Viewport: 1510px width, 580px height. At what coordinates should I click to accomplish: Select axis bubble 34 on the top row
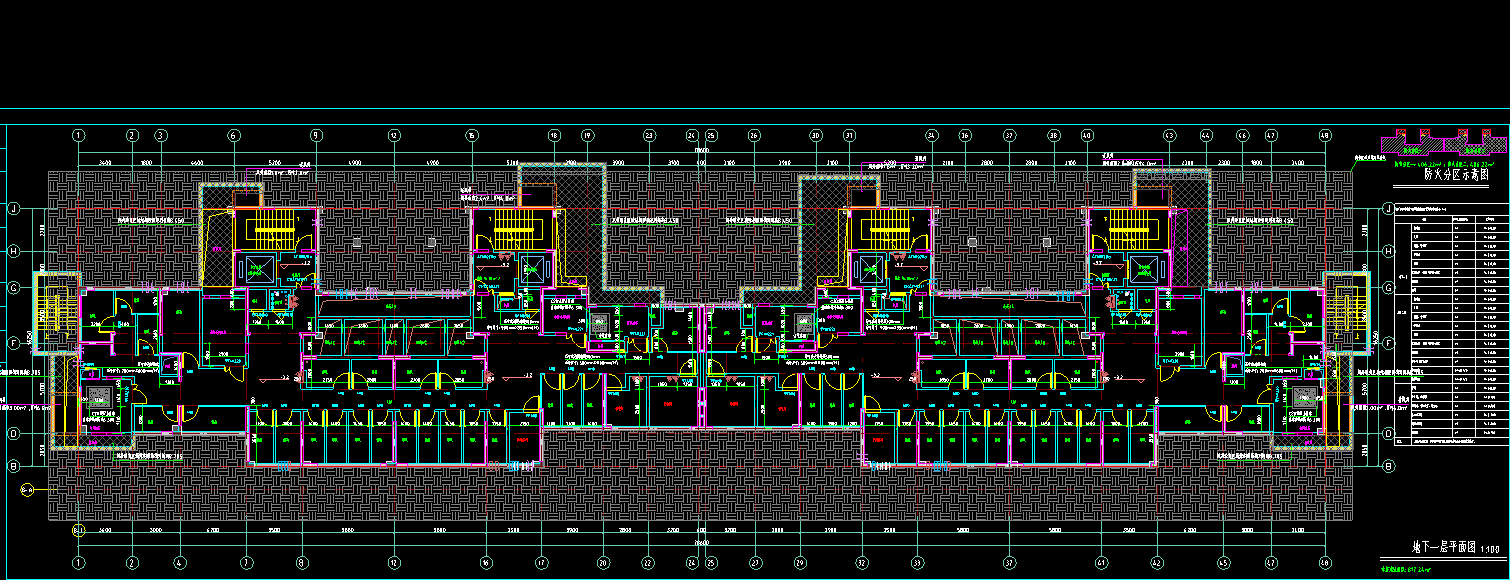tap(931, 135)
